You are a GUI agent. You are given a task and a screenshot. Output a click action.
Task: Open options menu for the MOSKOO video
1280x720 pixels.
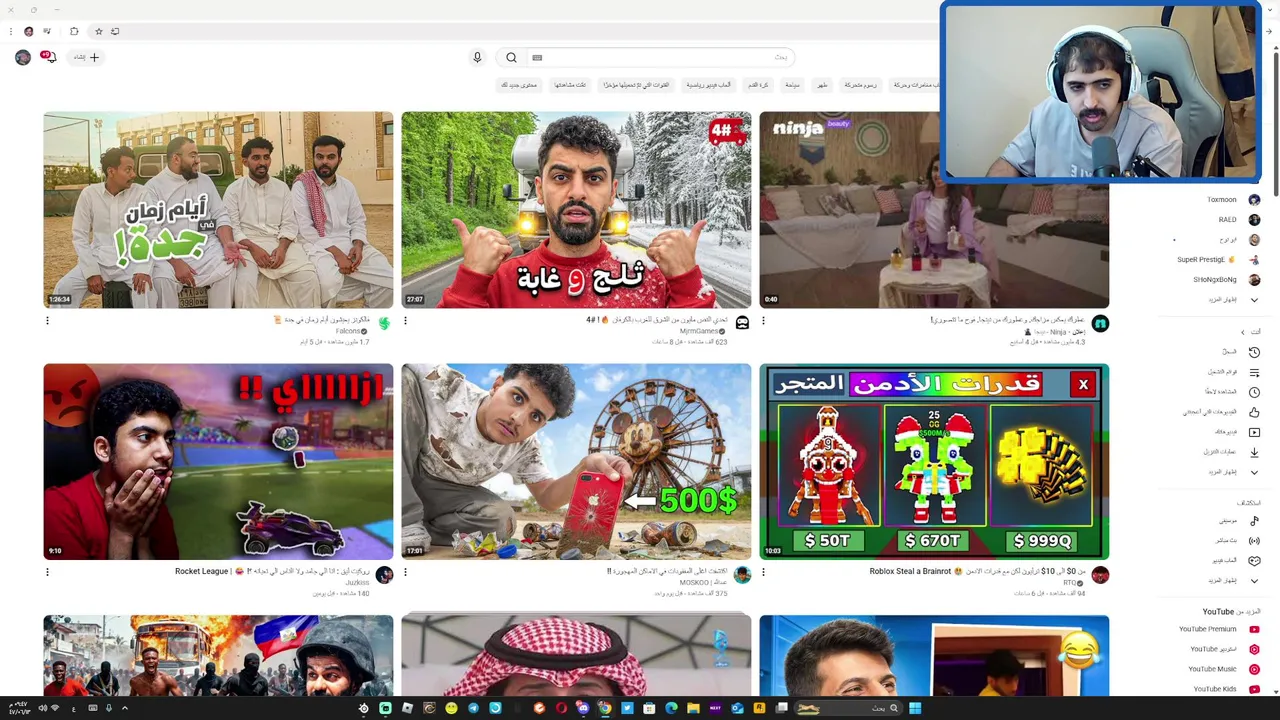tap(405, 572)
